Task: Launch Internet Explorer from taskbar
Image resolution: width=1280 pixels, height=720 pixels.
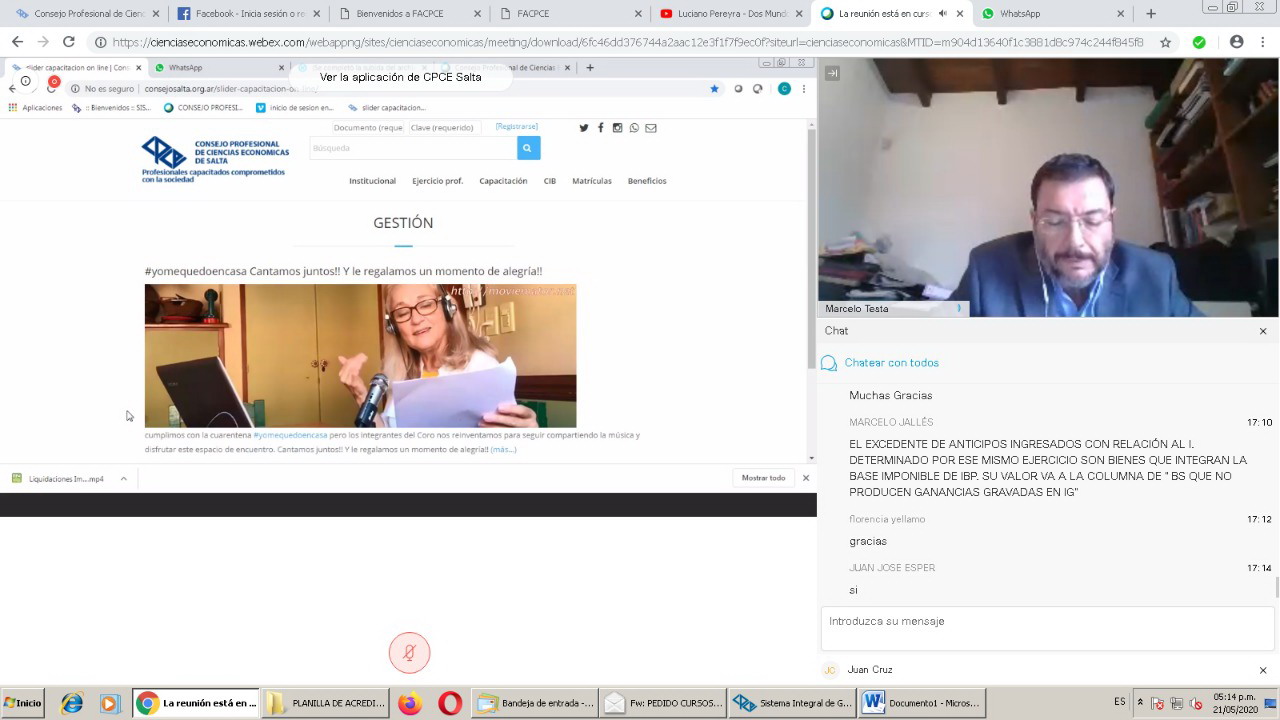Action: [72, 703]
